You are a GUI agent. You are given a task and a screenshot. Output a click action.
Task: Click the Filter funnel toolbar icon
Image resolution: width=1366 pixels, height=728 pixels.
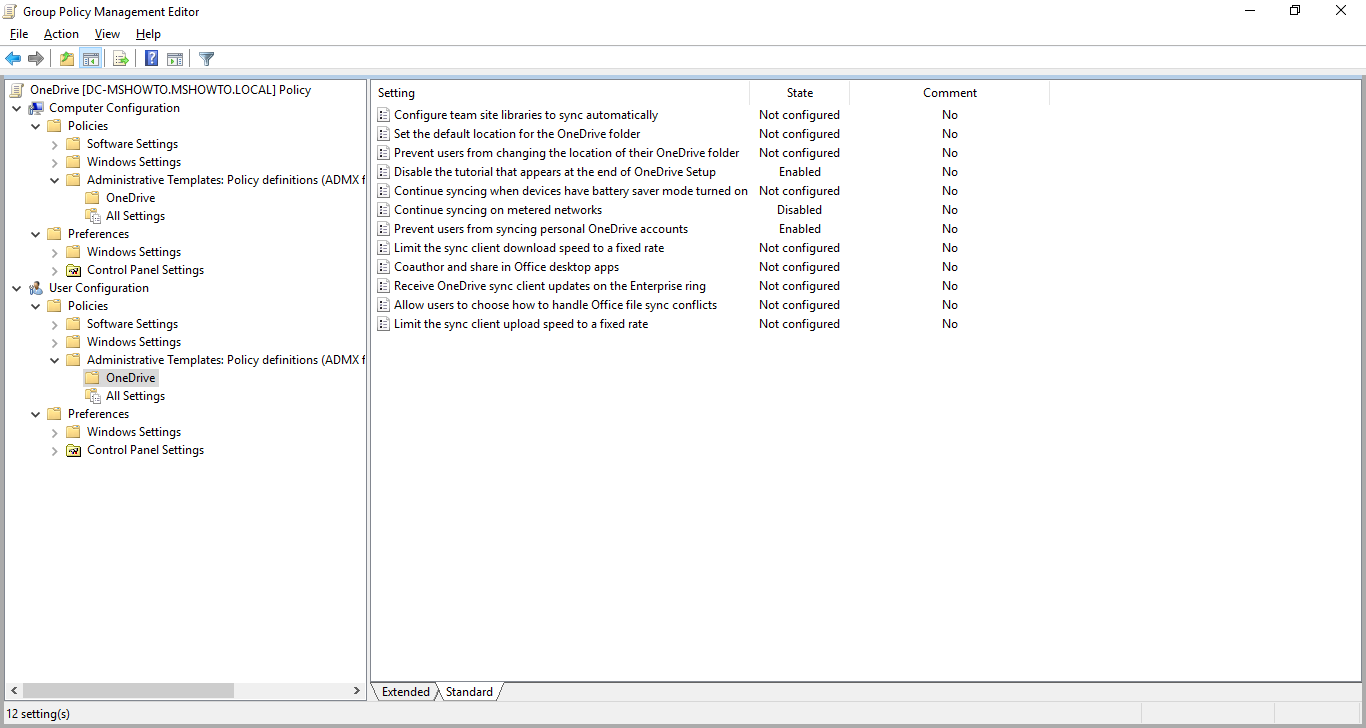[206, 59]
